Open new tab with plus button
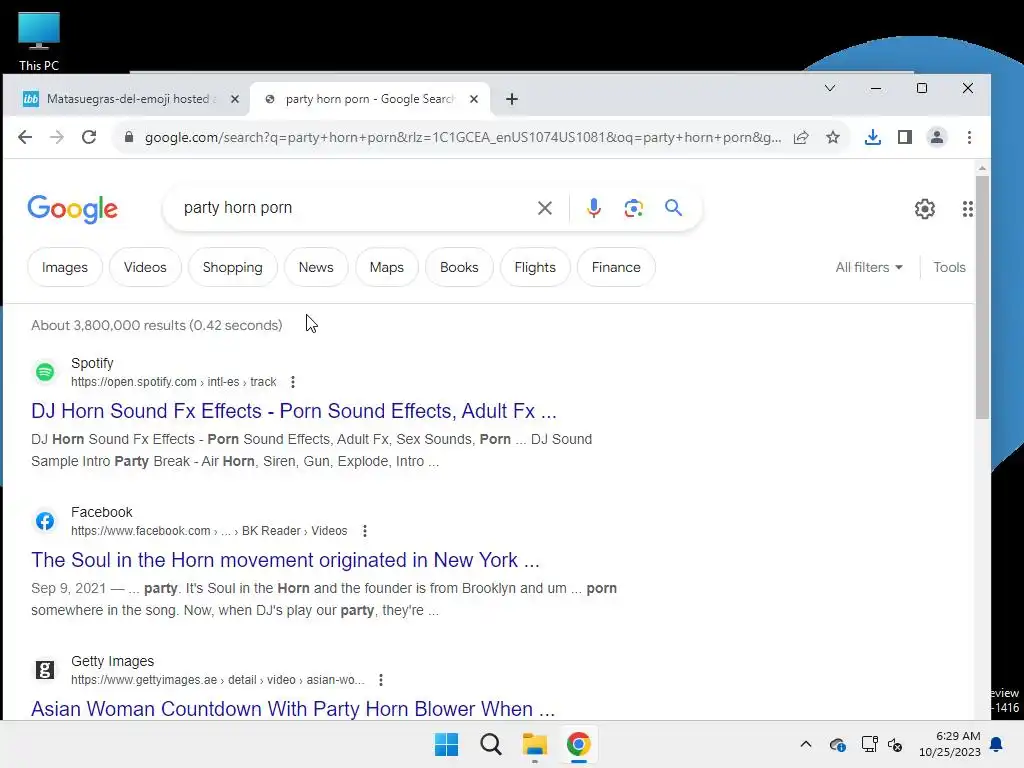This screenshot has width=1024, height=768. tap(512, 99)
